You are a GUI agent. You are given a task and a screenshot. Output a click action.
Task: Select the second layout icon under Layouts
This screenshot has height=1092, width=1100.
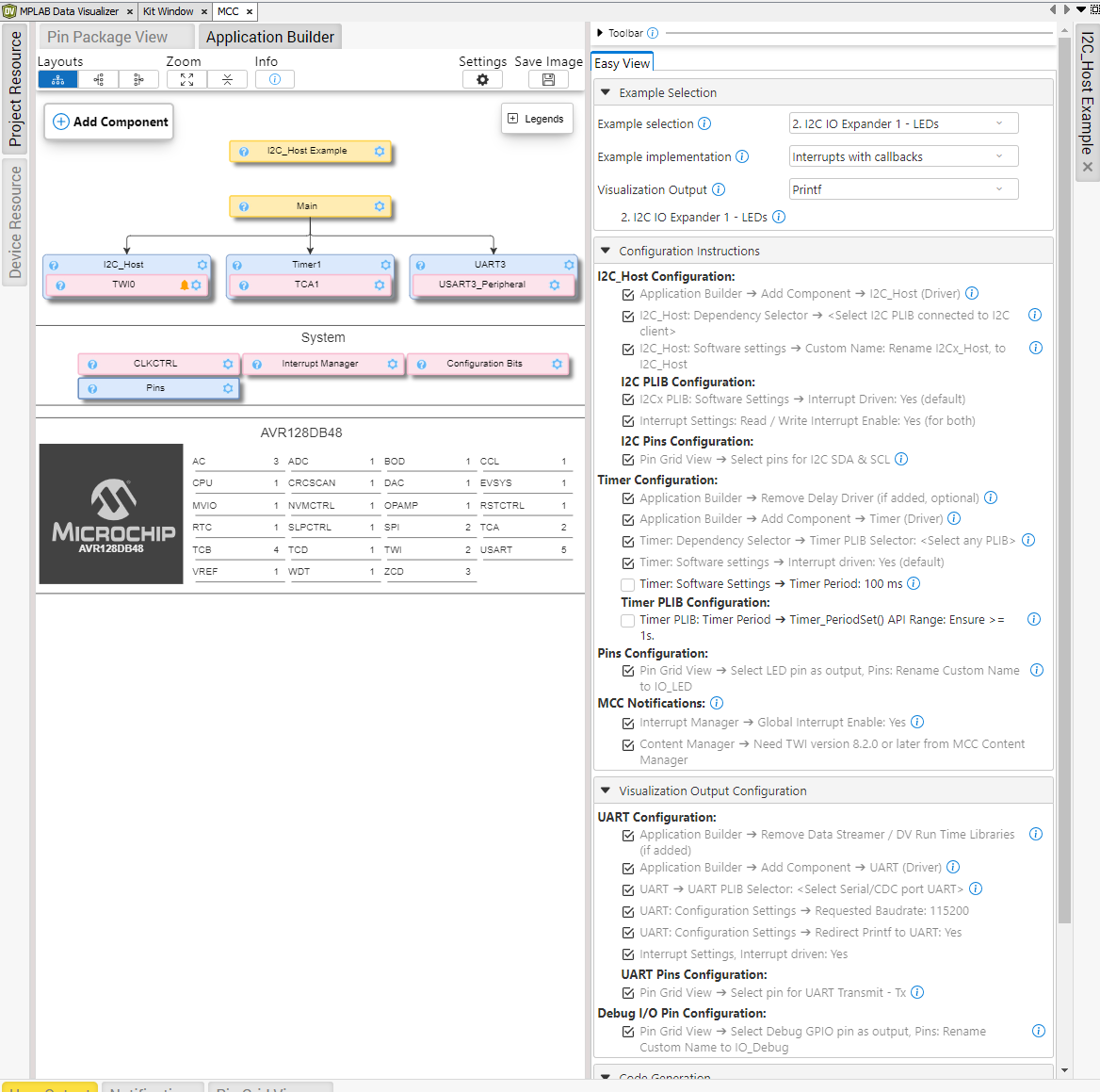tap(98, 80)
